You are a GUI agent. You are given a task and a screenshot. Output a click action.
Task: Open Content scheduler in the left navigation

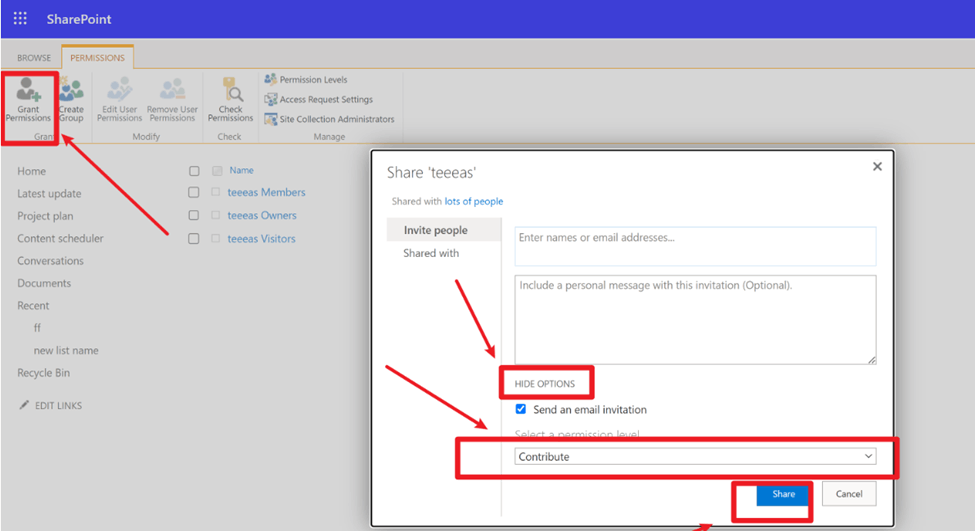[60, 238]
